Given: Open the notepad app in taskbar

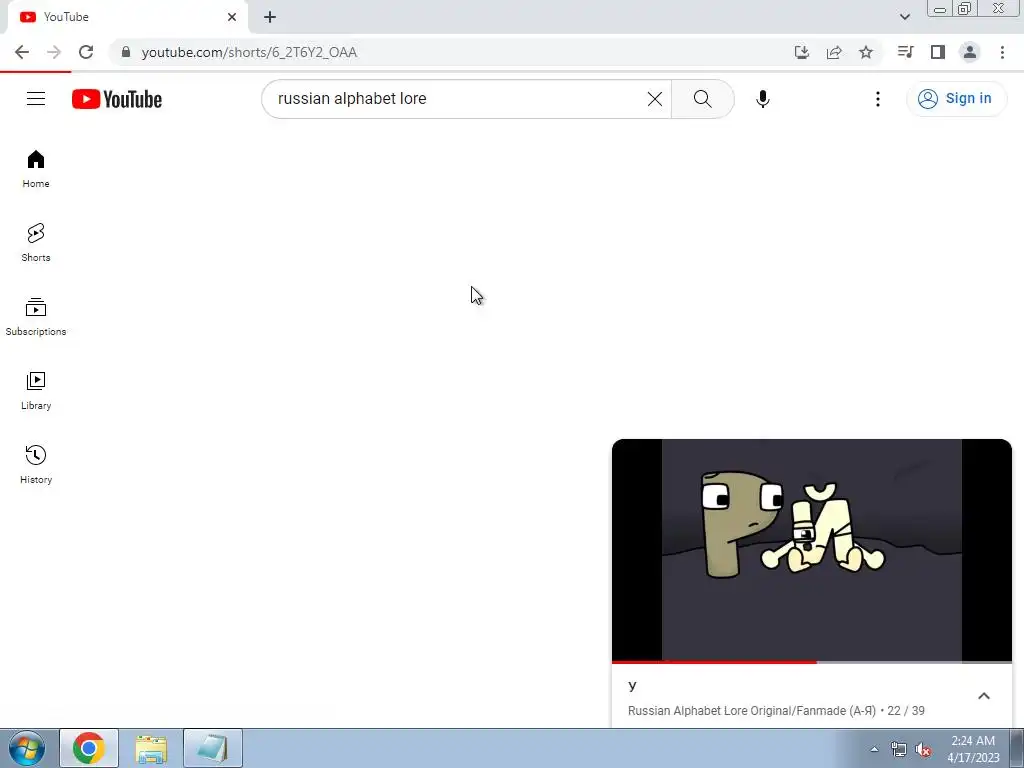Looking at the screenshot, I should click(x=213, y=748).
